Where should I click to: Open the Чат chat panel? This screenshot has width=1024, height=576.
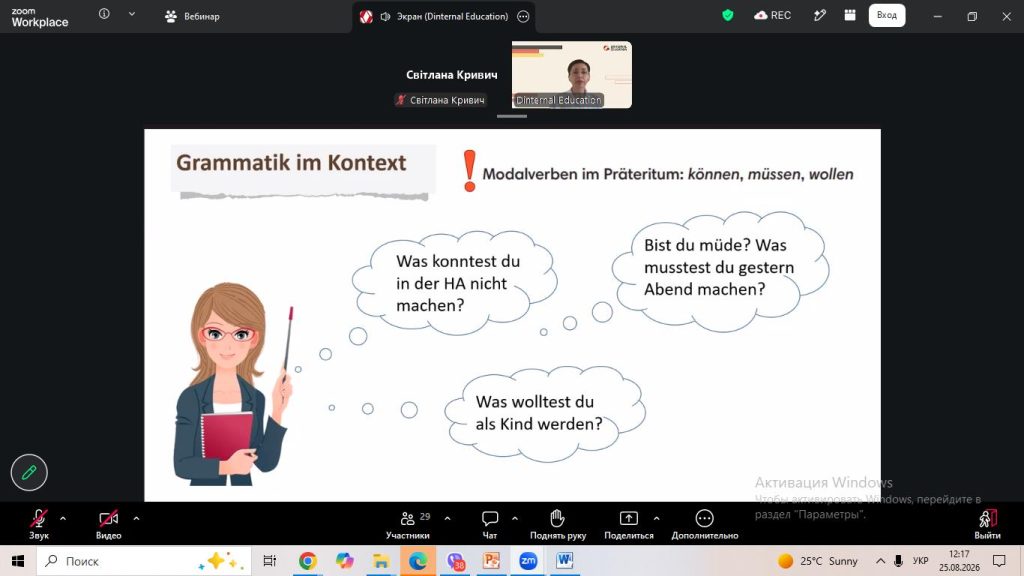point(490,524)
